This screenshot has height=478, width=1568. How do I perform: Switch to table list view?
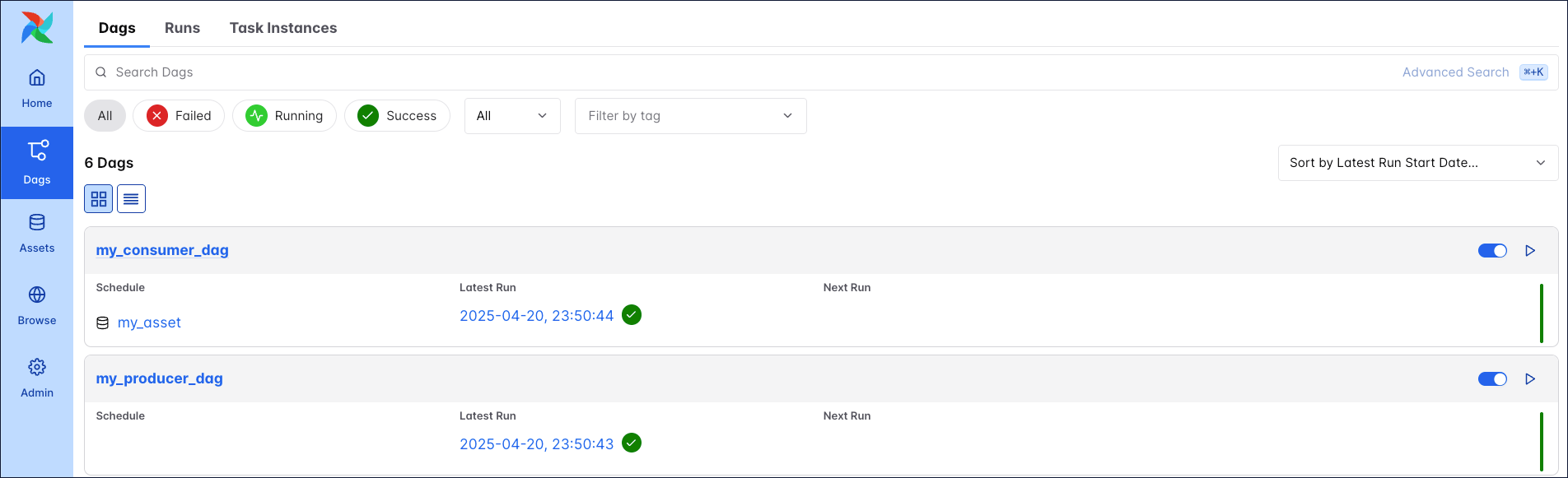pos(131,199)
